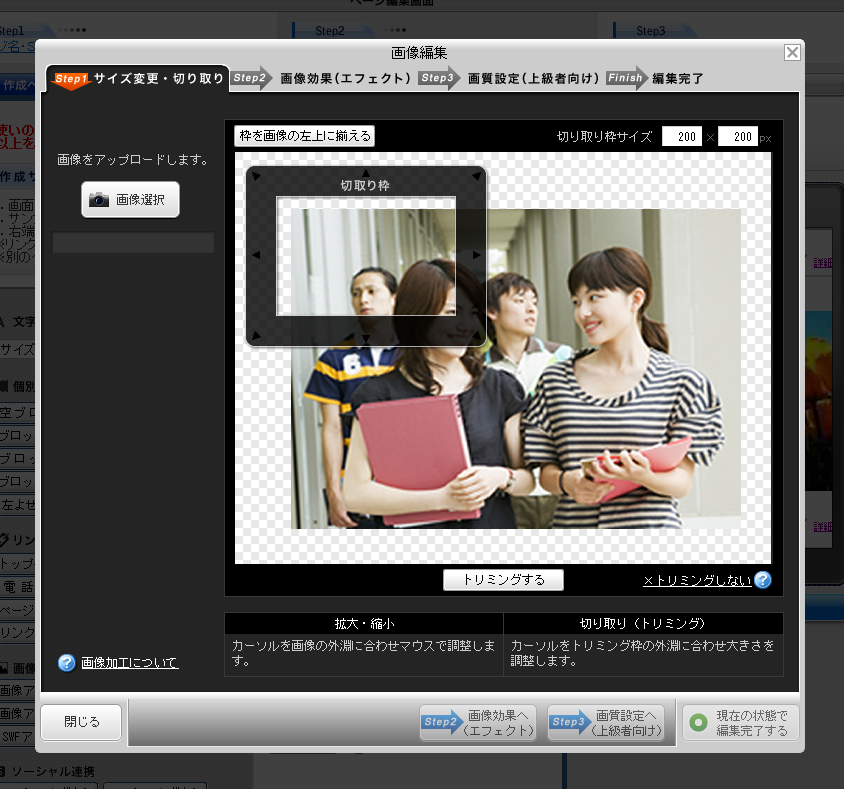Open the blue help icon beside ×トリミングしない

pos(763,580)
